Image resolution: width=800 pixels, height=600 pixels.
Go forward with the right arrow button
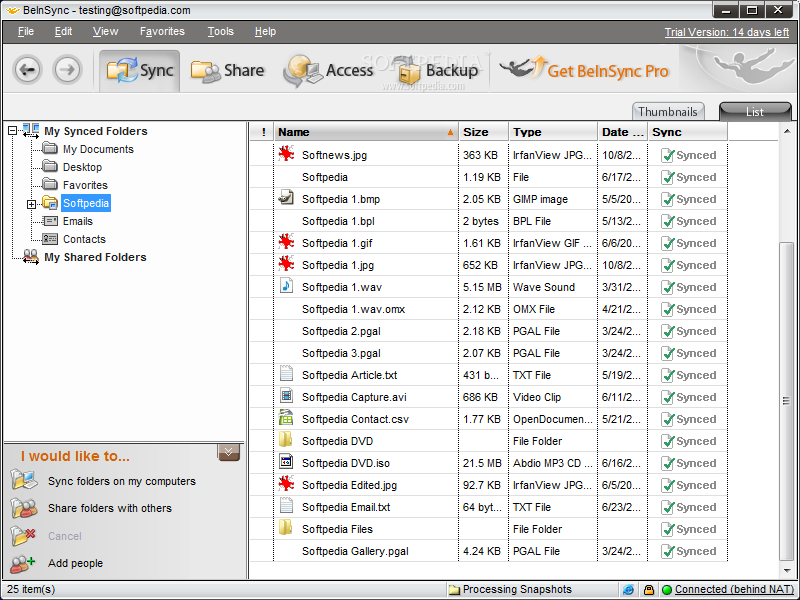click(67, 69)
